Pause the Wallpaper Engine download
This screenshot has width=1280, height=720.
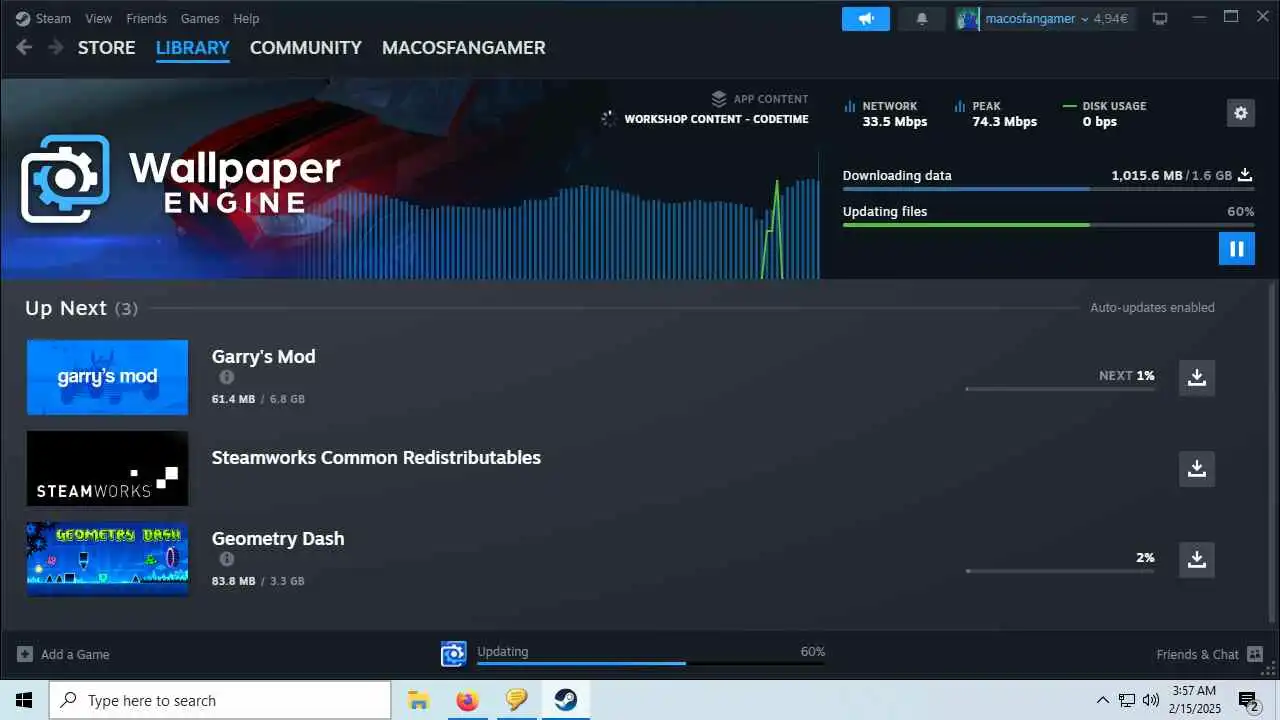click(1237, 249)
